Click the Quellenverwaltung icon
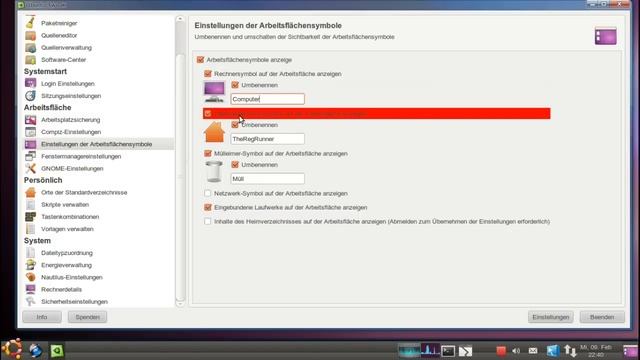The height and width of the screenshot is (360, 640). tap(30, 47)
